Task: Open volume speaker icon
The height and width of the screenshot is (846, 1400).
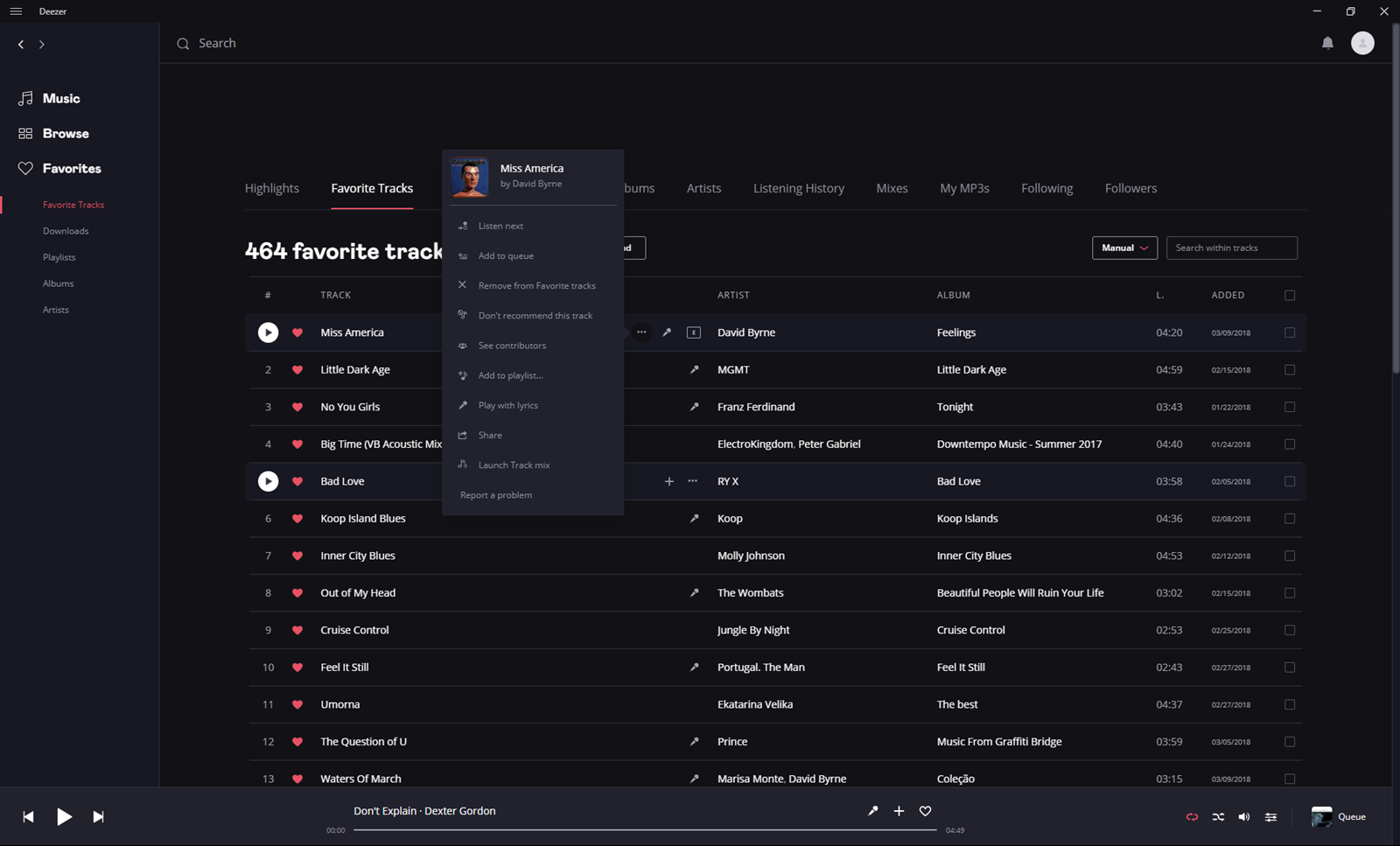Action: (x=1244, y=817)
